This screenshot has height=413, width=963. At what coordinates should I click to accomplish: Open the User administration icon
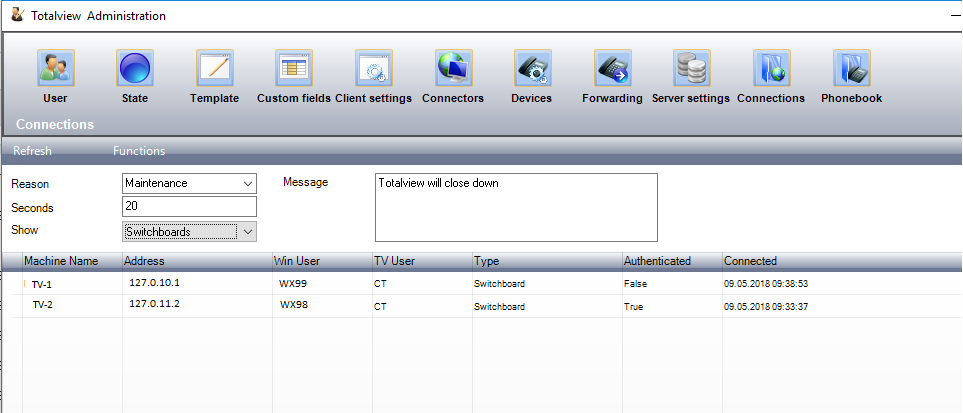pyautogui.click(x=56, y=68)
